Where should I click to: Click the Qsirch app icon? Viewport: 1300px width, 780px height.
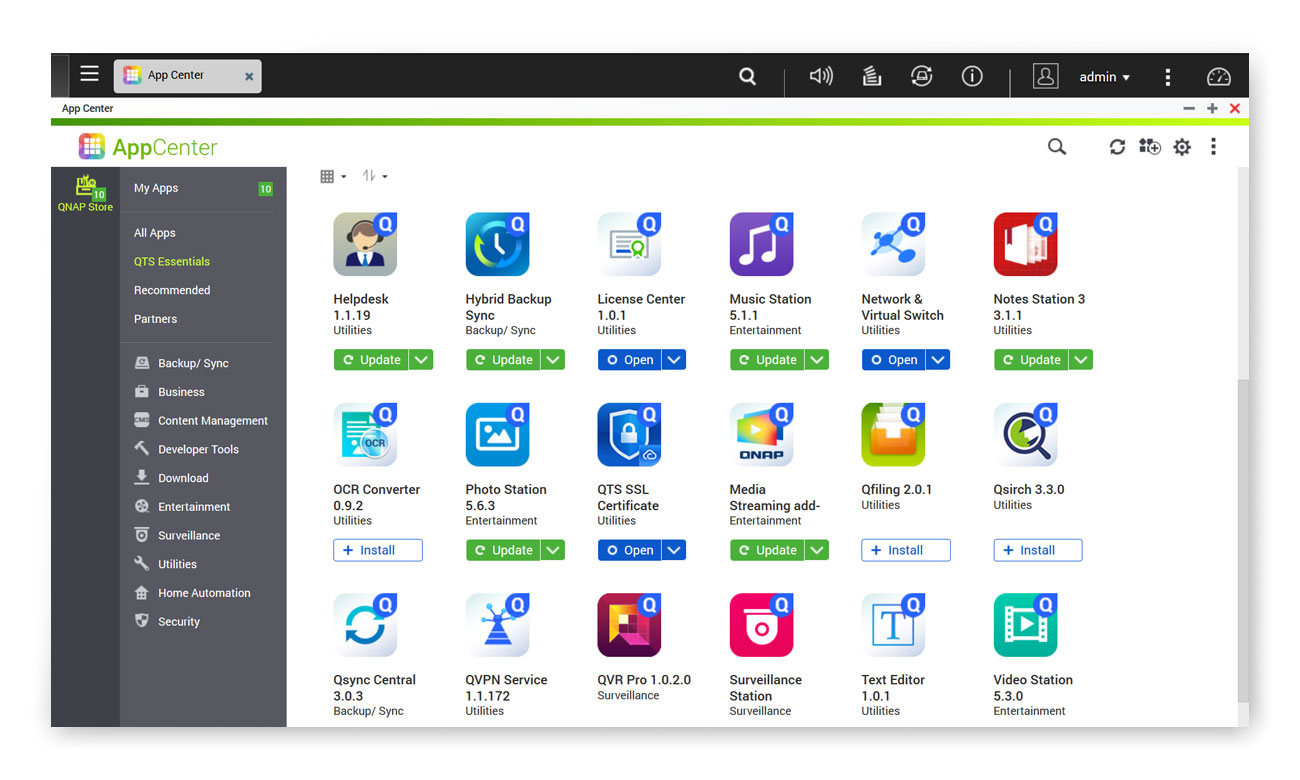[1025, 434]
